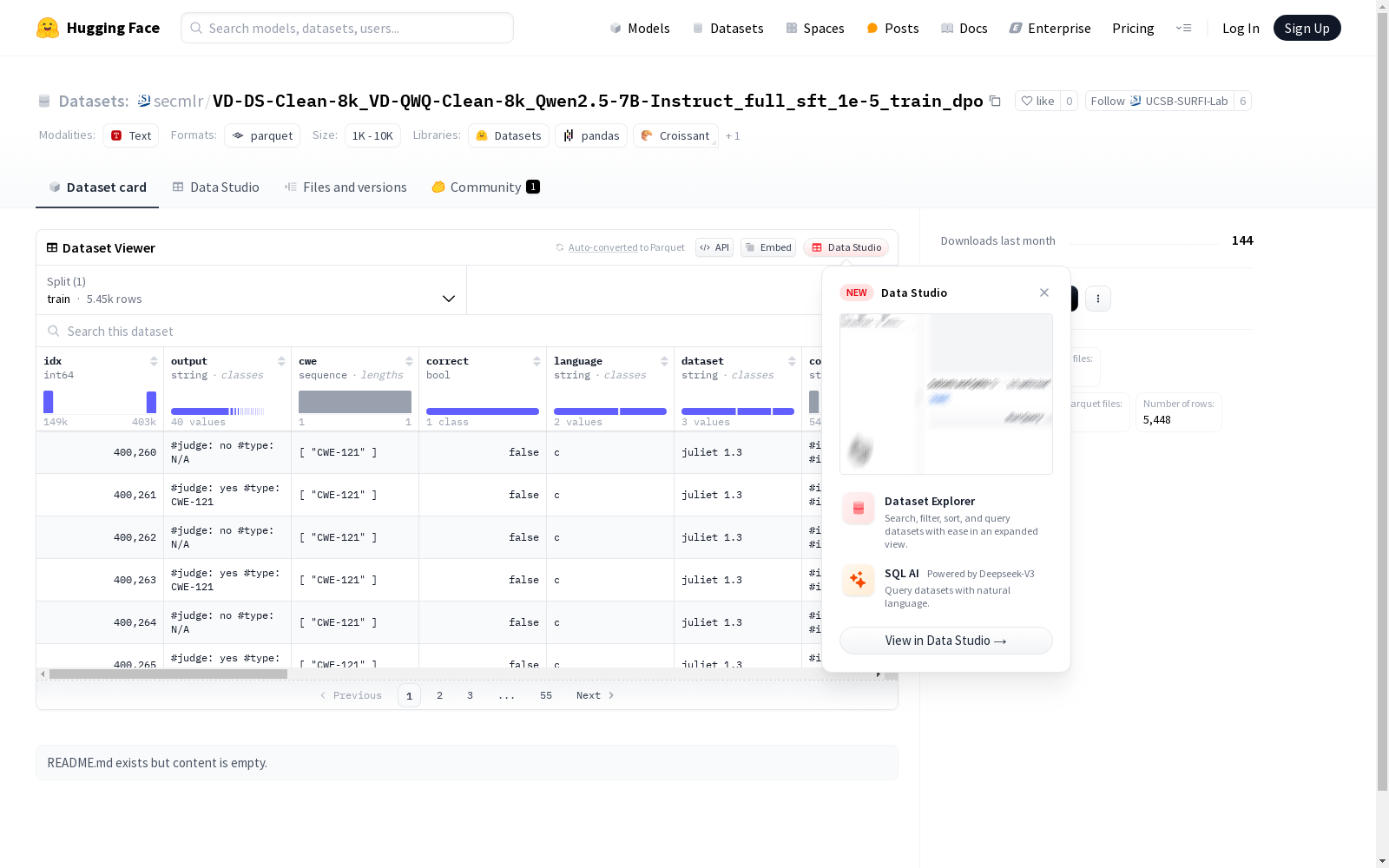Click the heart like icon
This screenshot has width=1389, height=868.
coord(1027,102)
